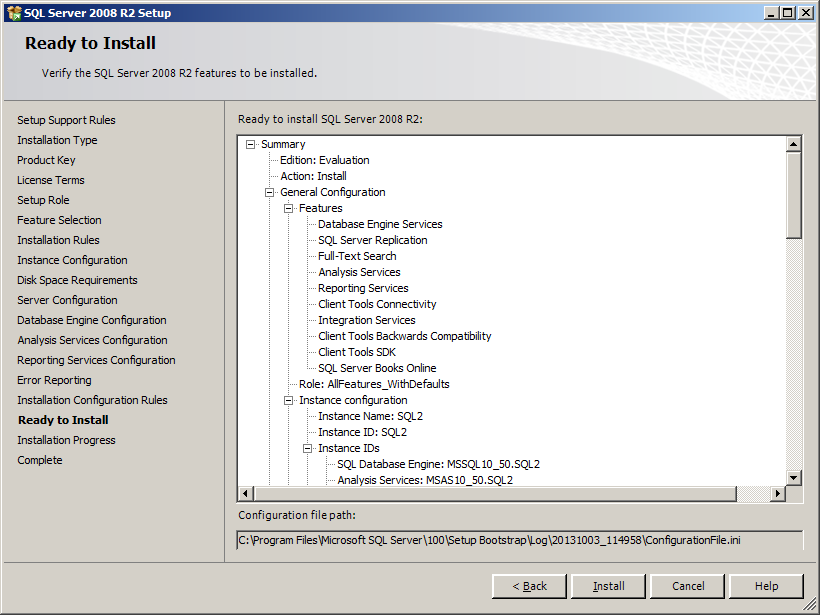Image resolution: width=820 pixels, height=615 pixels.
Task: Select the Instance IDs label
Action: point(349,448)
